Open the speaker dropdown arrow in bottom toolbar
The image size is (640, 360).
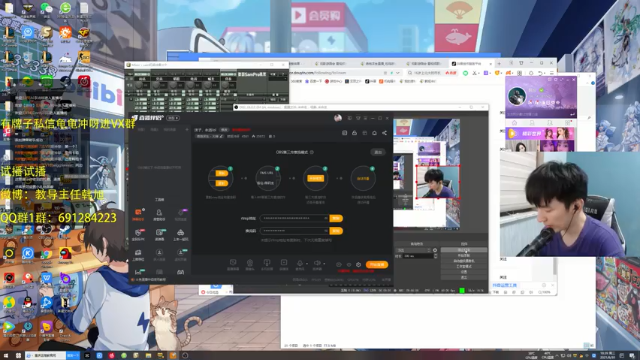[x=324, y=263]
